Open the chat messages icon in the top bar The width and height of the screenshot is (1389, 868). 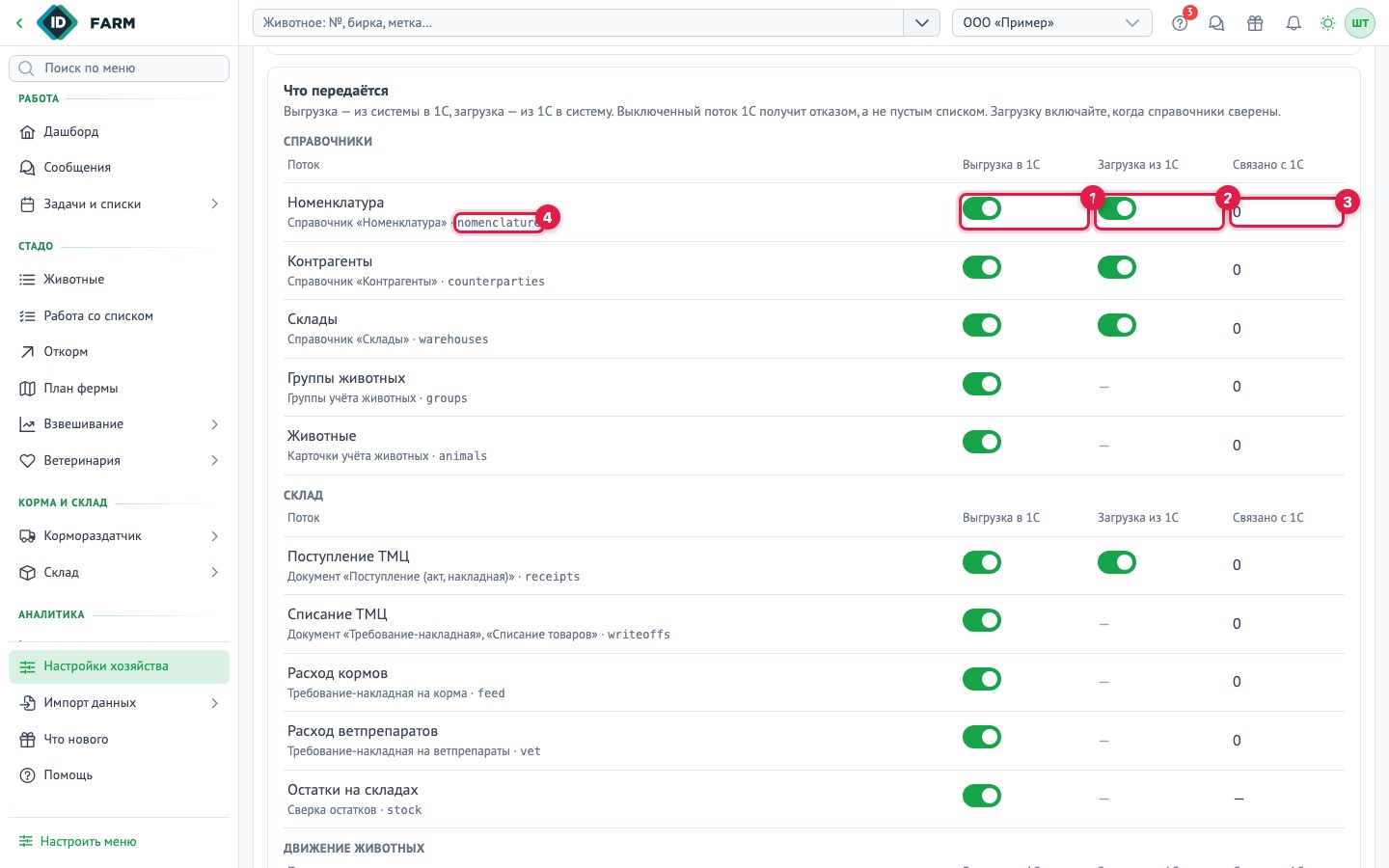tap(1216, 23)
